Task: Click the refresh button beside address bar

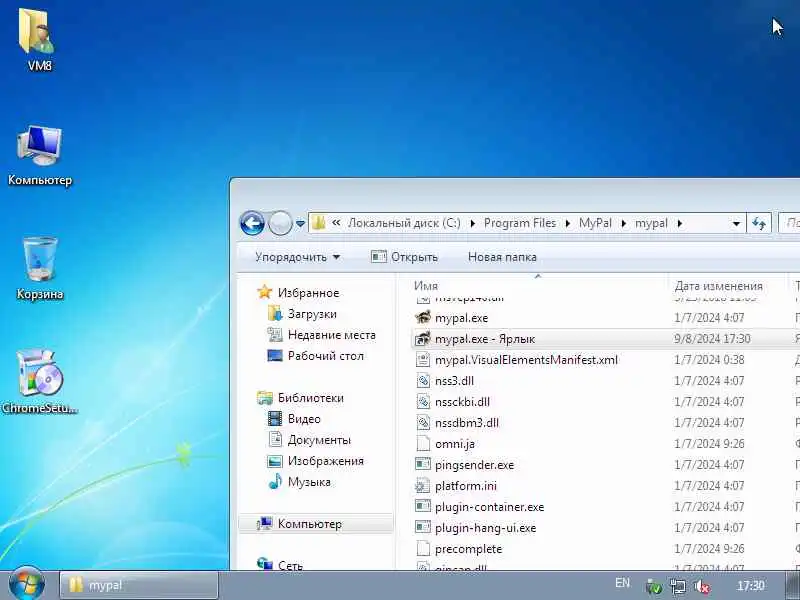Action: [759, 223]
